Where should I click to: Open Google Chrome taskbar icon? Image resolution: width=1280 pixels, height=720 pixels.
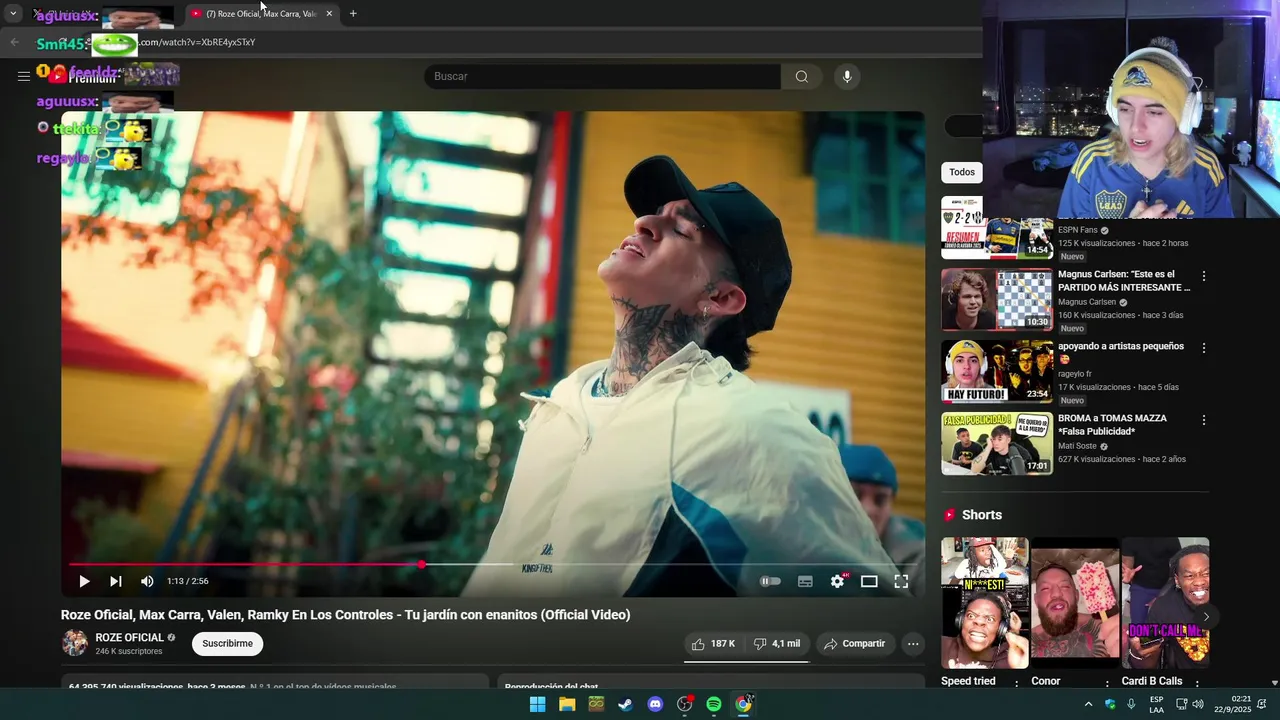click(x=743, y=704)
